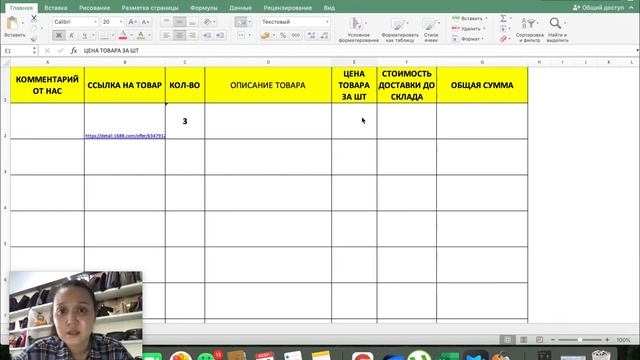Decrease font size with small A icon
The image size is (640, 360).
tap(145, 22)
